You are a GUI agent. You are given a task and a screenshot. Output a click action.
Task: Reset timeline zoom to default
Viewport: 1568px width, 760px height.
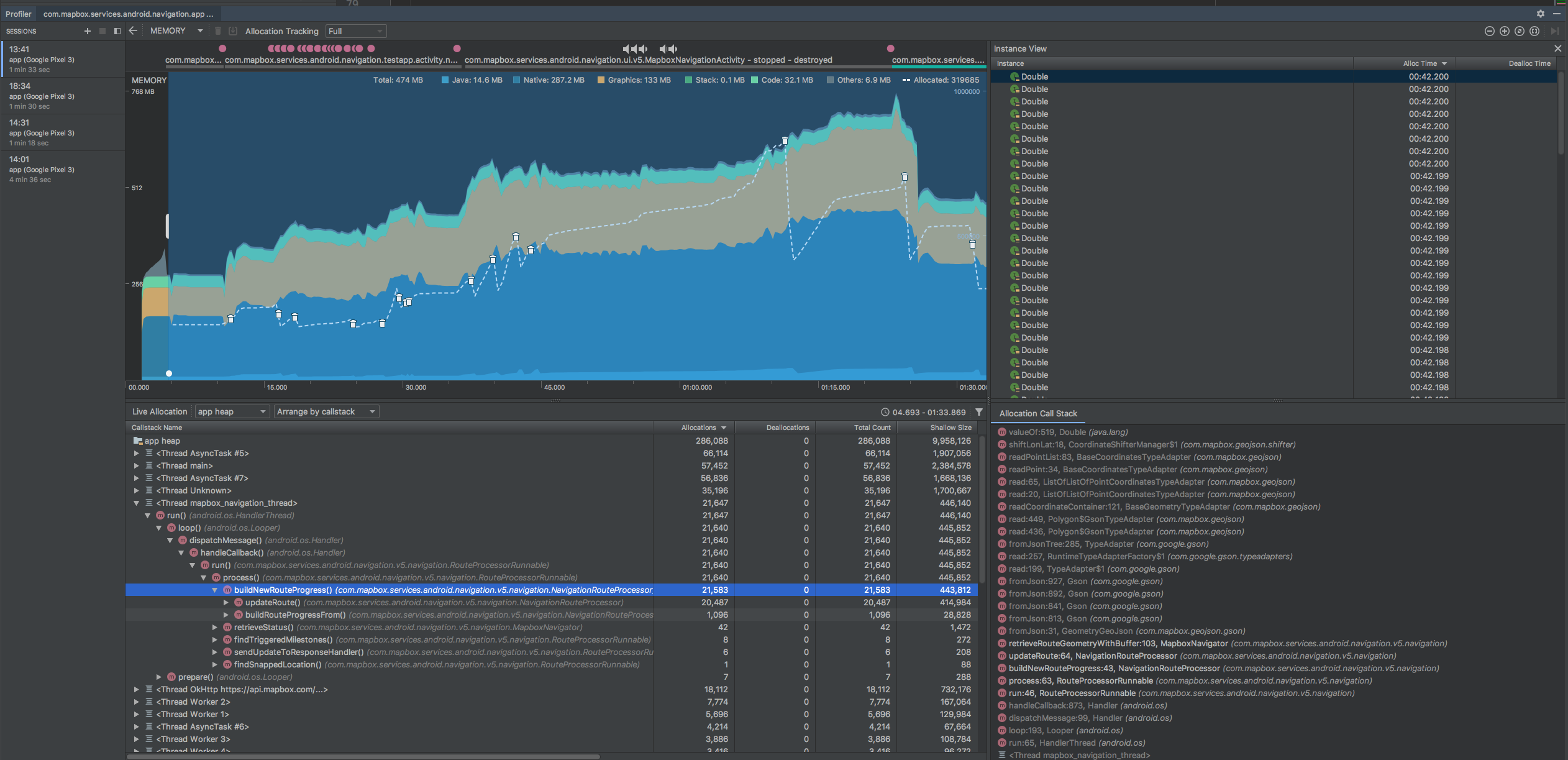[1519, 31]
